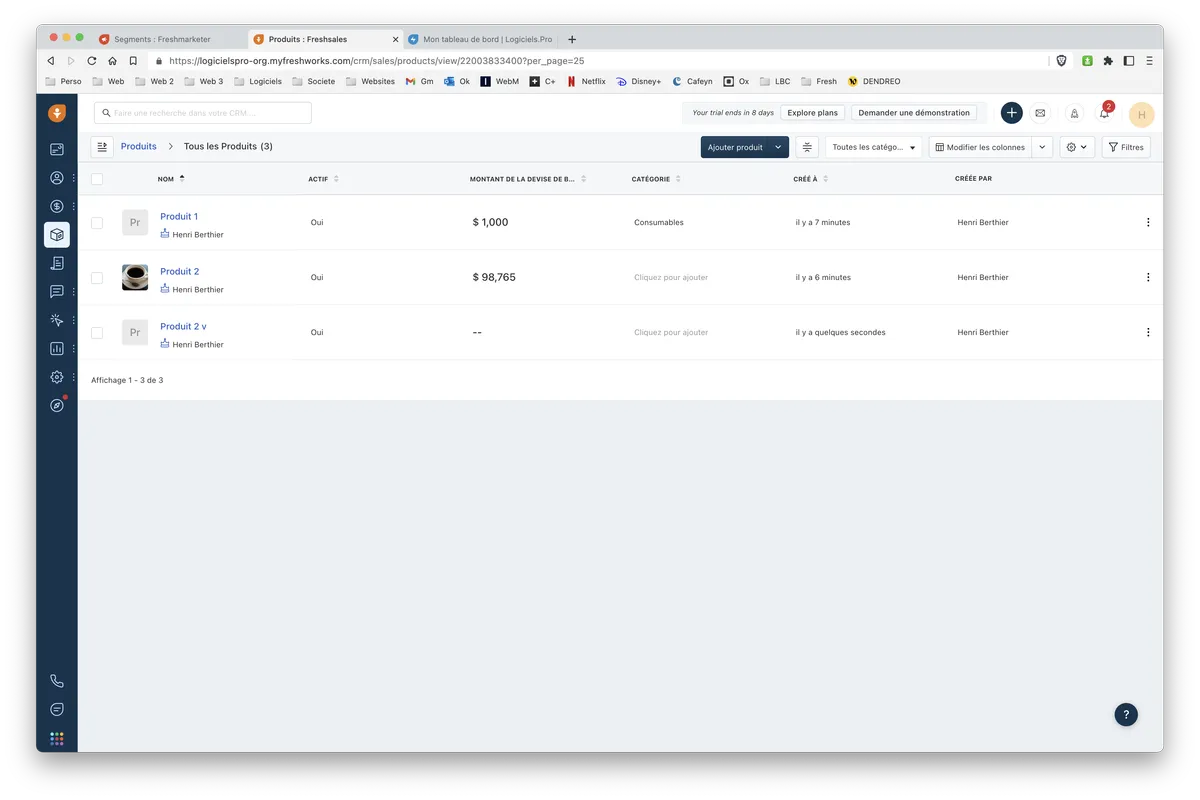Open Freshsales home logo icon
1200x800 pixels.
click(x=57, y=113)
